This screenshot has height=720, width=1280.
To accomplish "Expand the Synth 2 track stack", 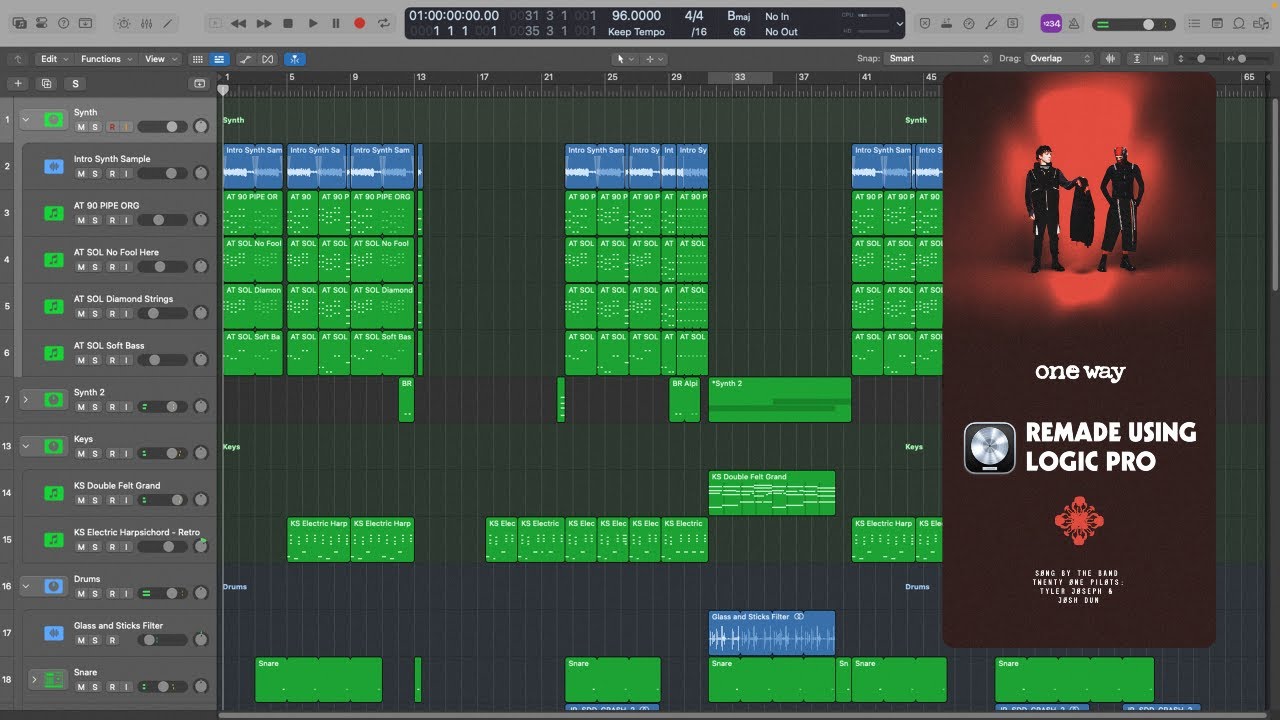I will [27, 399].
